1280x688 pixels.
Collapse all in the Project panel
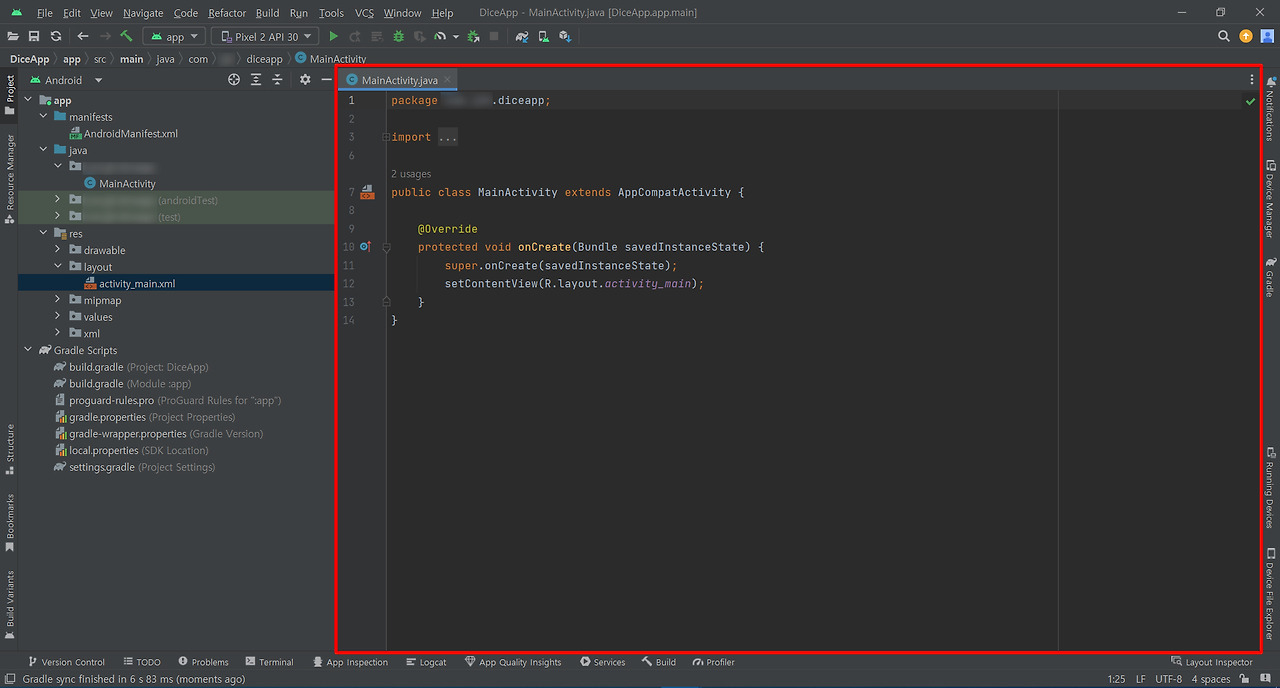[x=277, y=80]
